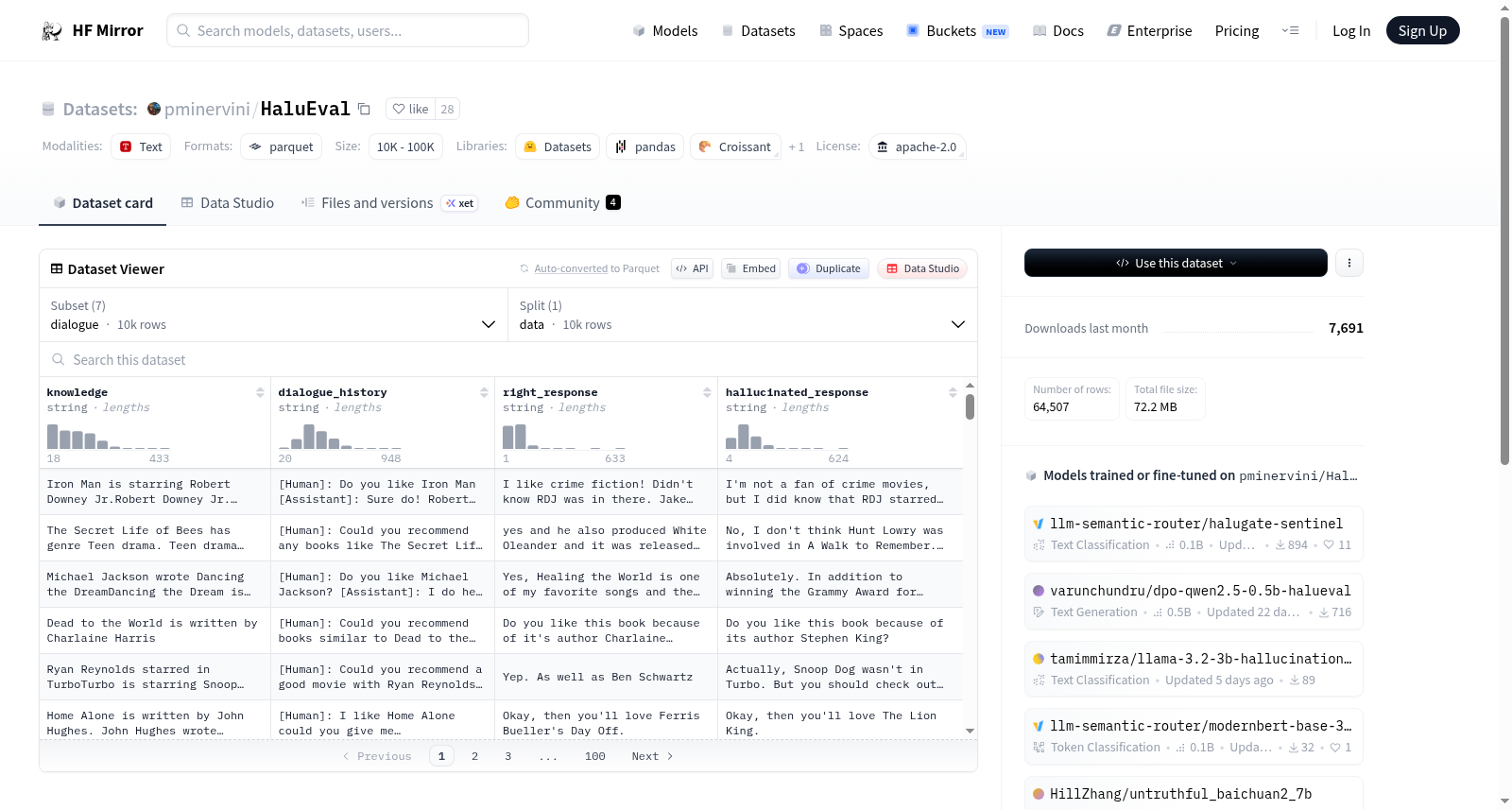Viewport: 1512px width, 810px height.
Task: Click the 'Yep. As well as Ben Schwartz' cell
Action: click(x=606, y=677)
